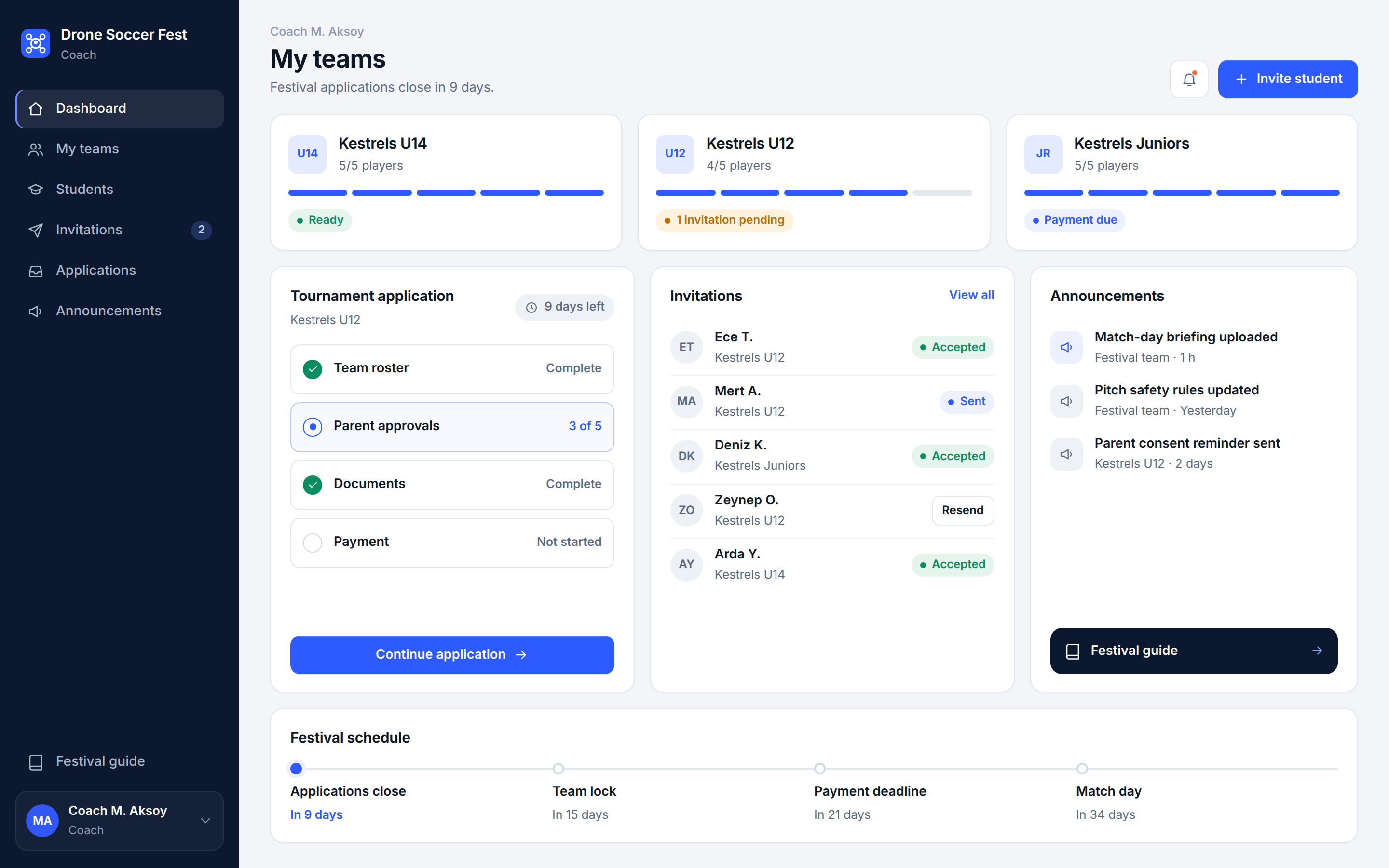Open Students in the sidebar
Image resolution: width=1389 pixels, height=868 pixels.
[120, 190]
